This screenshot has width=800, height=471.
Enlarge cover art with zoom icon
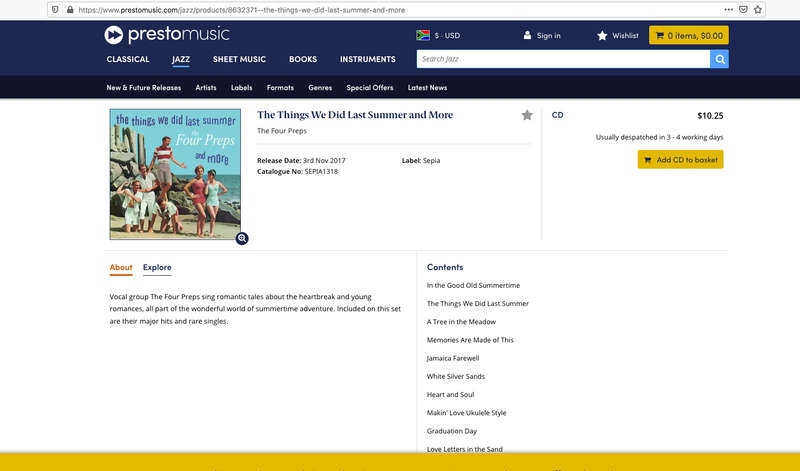(242, 238)
